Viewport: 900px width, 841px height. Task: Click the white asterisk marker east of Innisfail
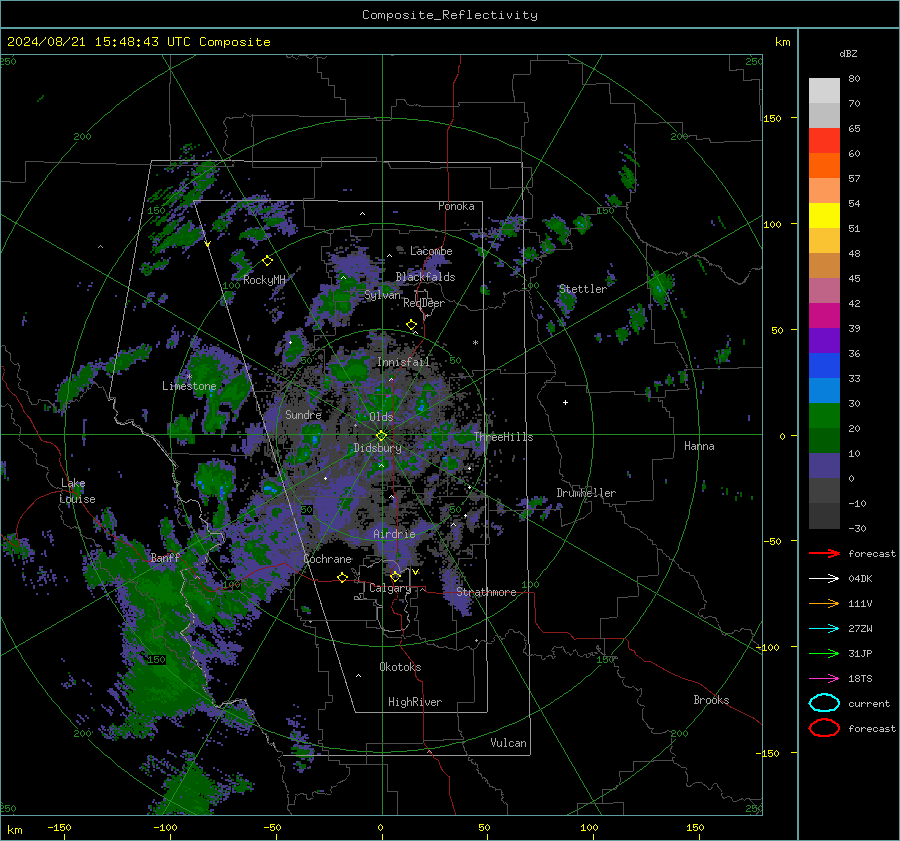tap(475, 343)
